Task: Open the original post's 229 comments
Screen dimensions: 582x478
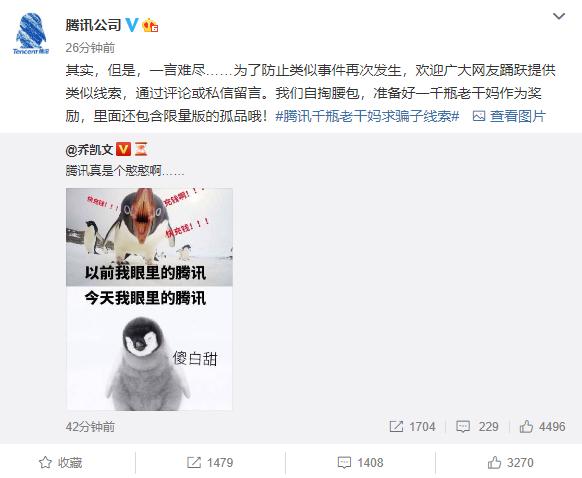Action: 477,427
